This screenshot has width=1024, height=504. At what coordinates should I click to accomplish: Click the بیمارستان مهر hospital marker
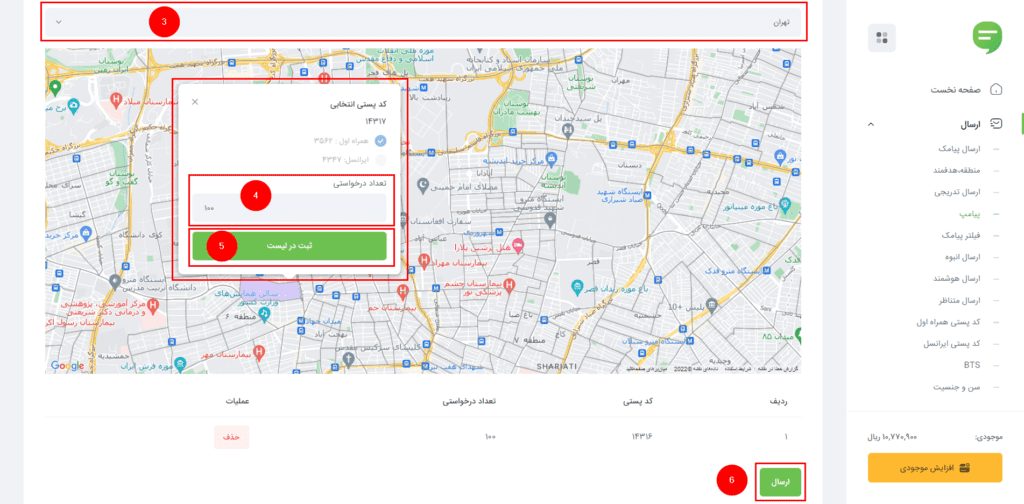coord(259,353)
